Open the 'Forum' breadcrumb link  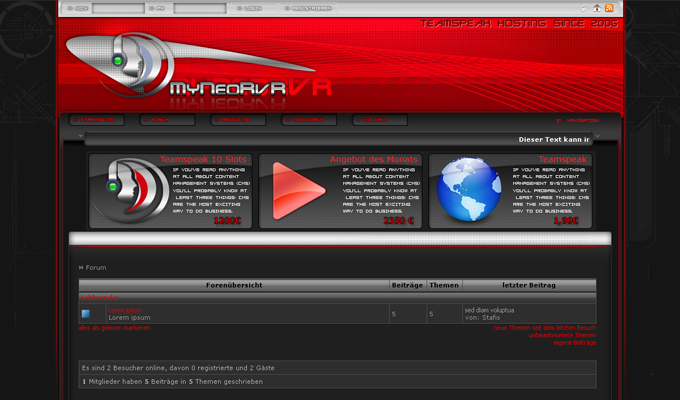[95, 268]
